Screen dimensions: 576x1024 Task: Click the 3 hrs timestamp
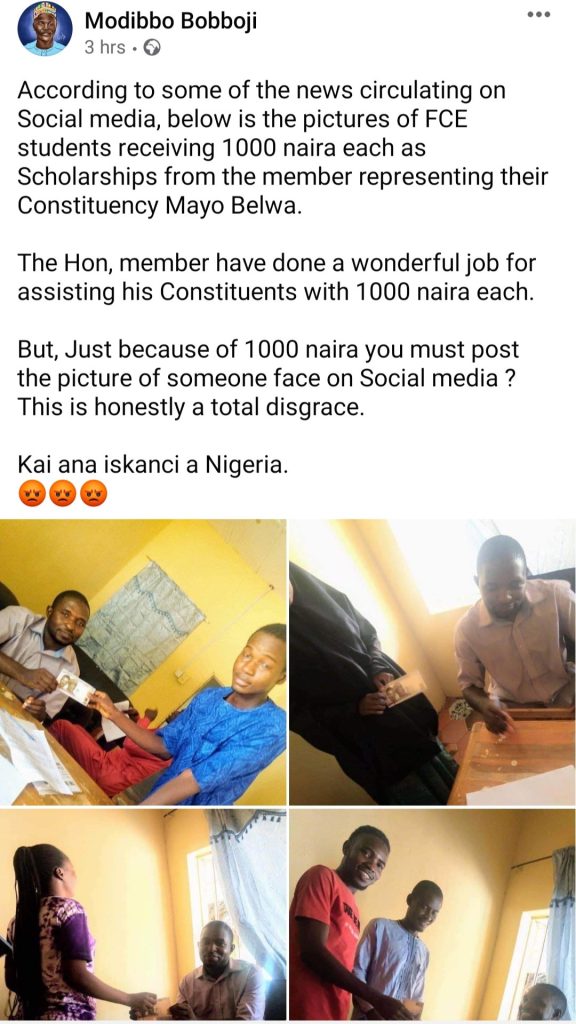[104, 48]
